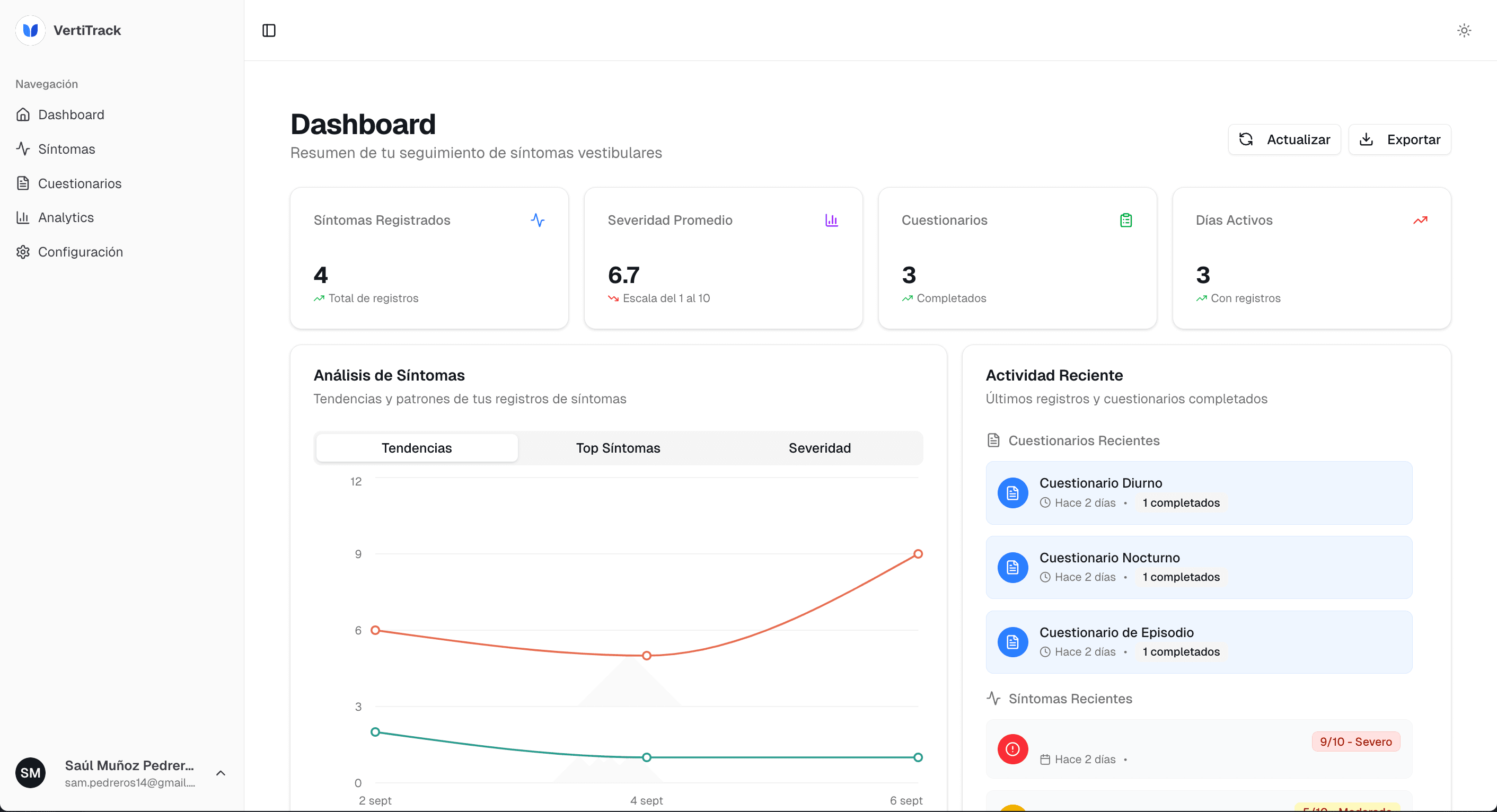Click the bar chart icon on Severidad Promedio card

pos(832,220)
